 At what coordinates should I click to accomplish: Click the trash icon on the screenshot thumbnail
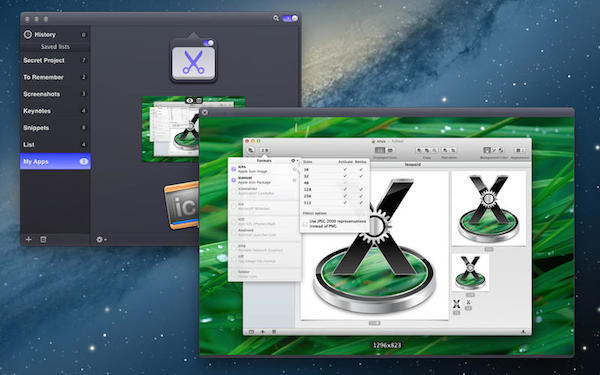point(199,101)
